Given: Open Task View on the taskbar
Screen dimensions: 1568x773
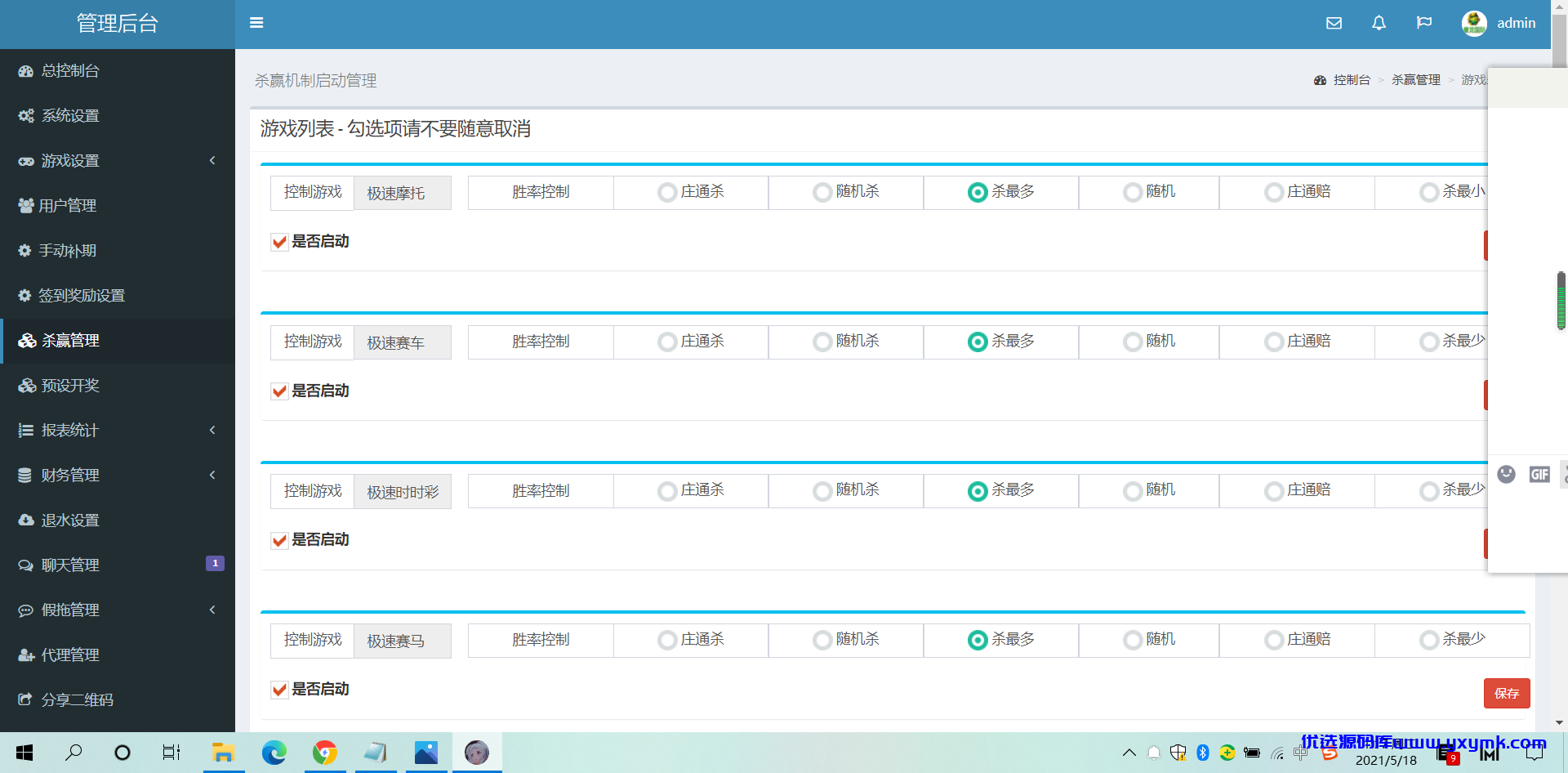Looking at the screenshot, I should click(171, 753).
